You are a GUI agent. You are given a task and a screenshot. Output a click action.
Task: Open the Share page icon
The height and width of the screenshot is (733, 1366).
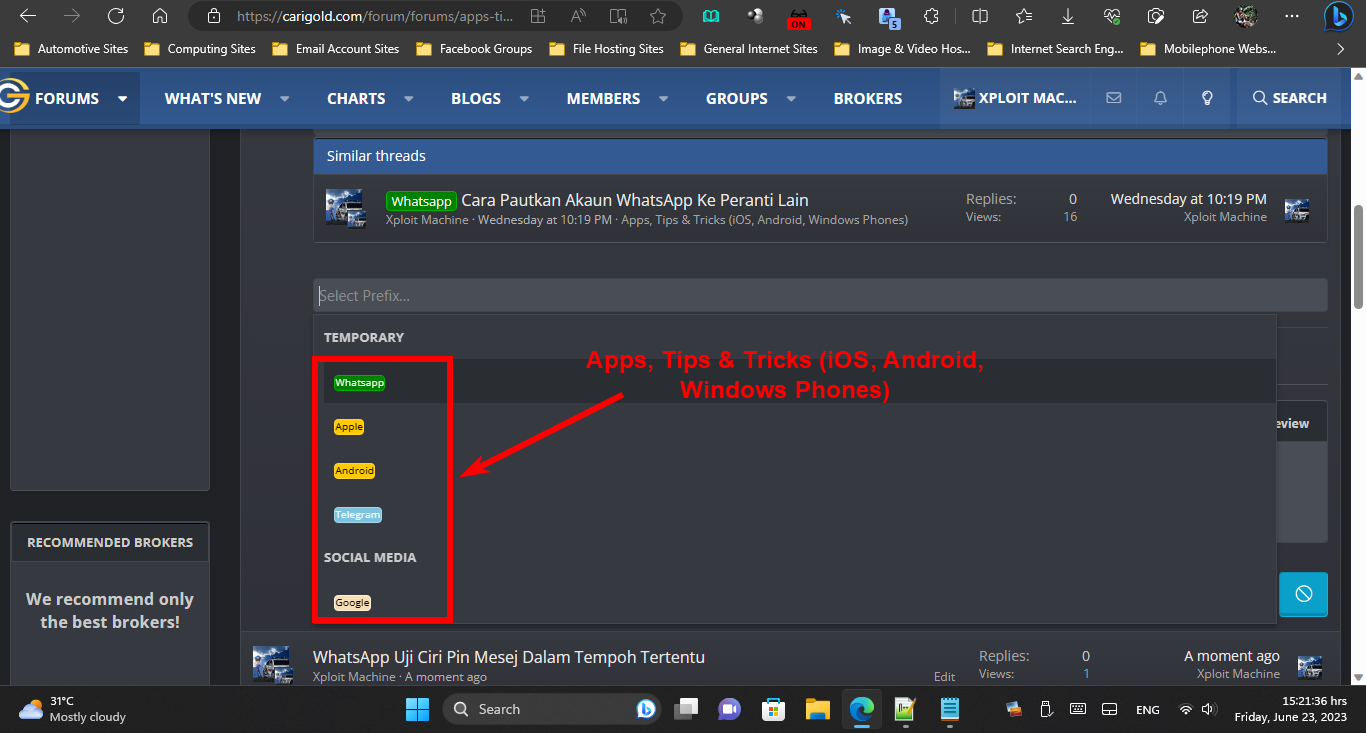click(1199, 16)
